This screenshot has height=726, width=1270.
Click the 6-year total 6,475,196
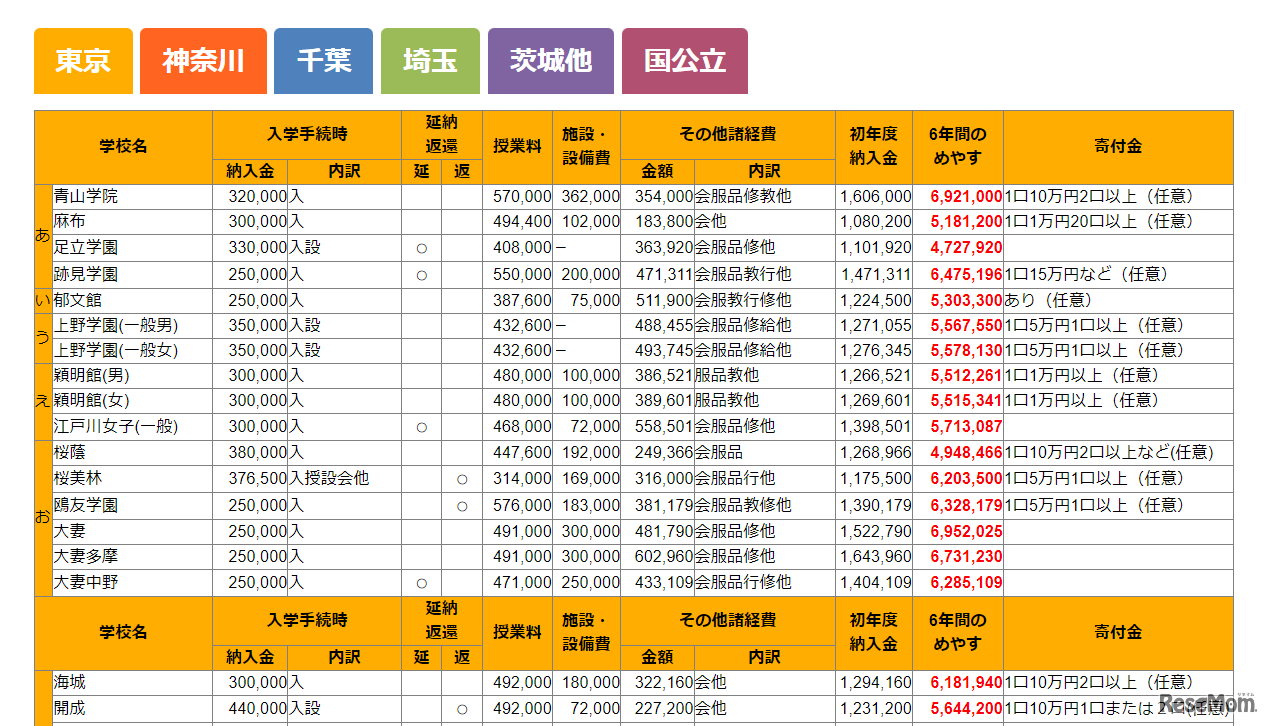point(966,274)
